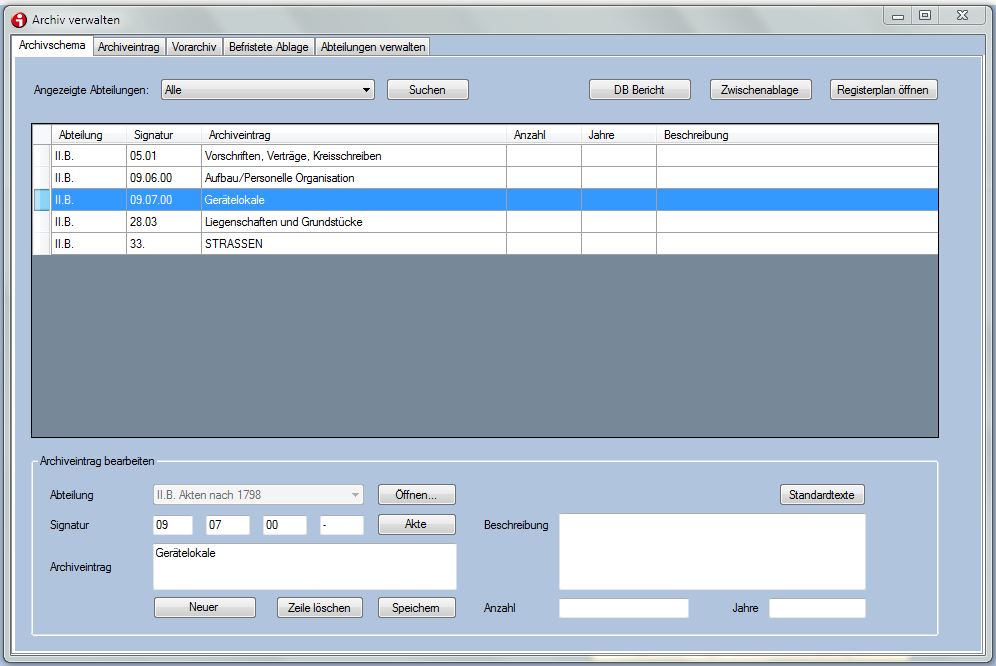Select the STRASSEN table row
This screenshot has width=996, height=666.
(234, 244)
